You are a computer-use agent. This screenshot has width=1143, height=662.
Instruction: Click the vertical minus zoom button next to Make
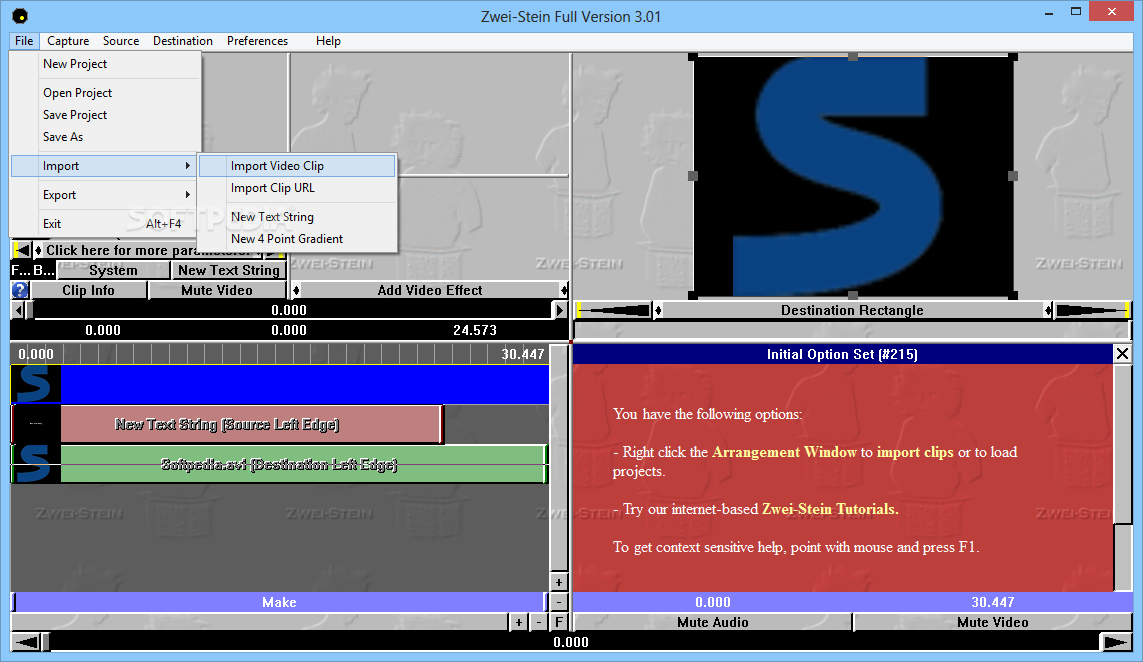[558, 602]
